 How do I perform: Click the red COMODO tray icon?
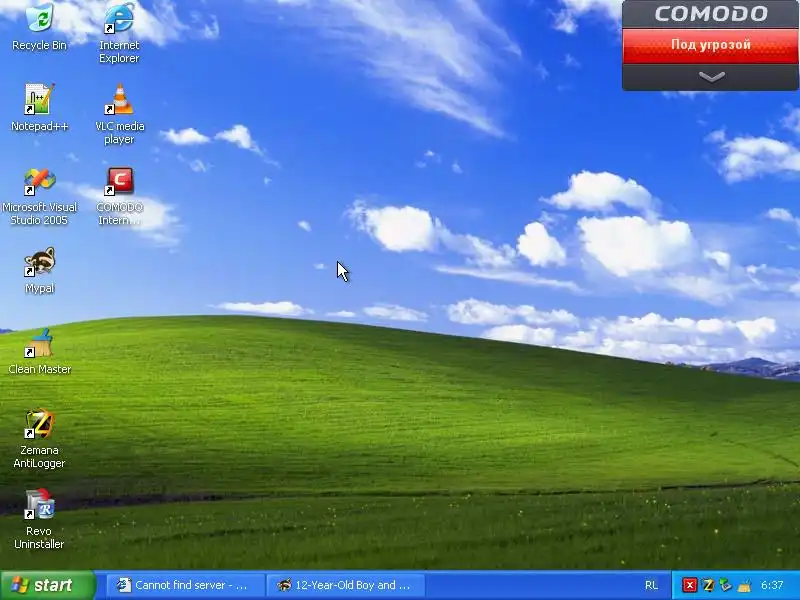[689, 585]
